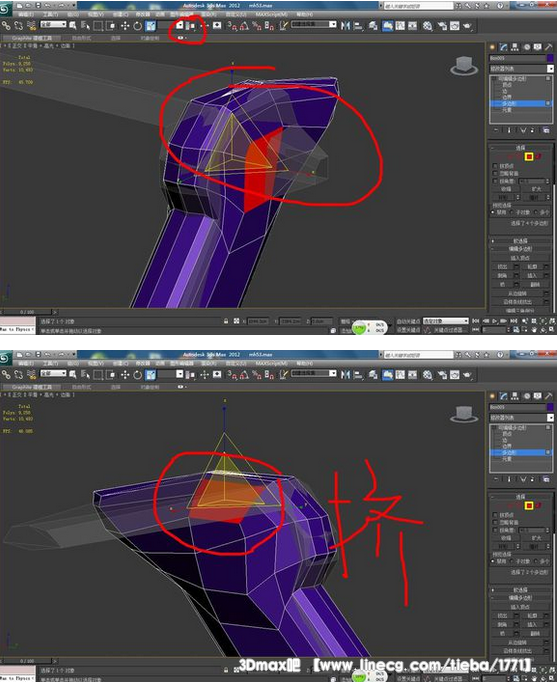Open Material Editor in top screenshot toolbar

pyautogui.click(x=427, y=26)
